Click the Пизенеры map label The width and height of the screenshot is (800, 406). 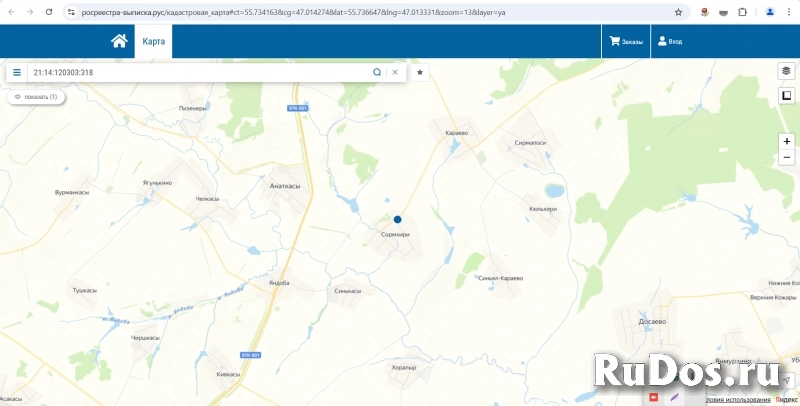(x=193, y=109)
